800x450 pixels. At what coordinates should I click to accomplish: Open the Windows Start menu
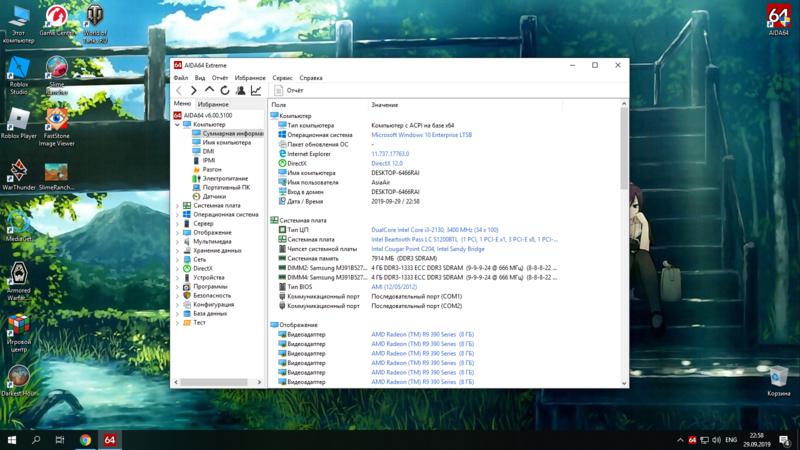[12, 440]
